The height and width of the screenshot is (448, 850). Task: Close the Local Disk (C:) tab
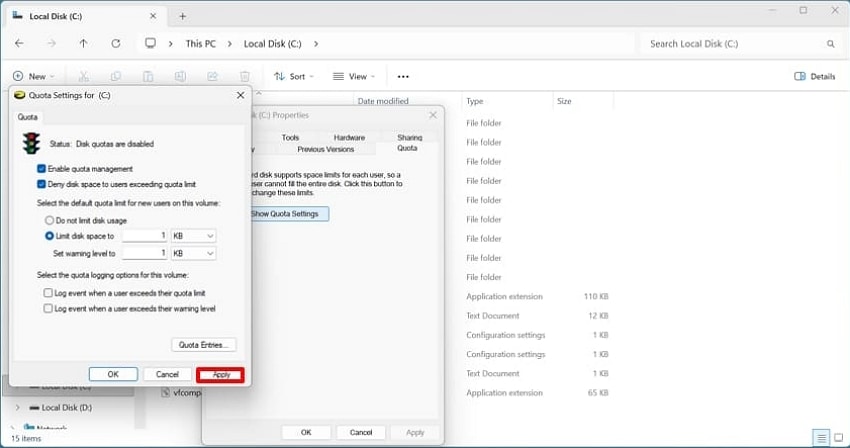(153, 16)
